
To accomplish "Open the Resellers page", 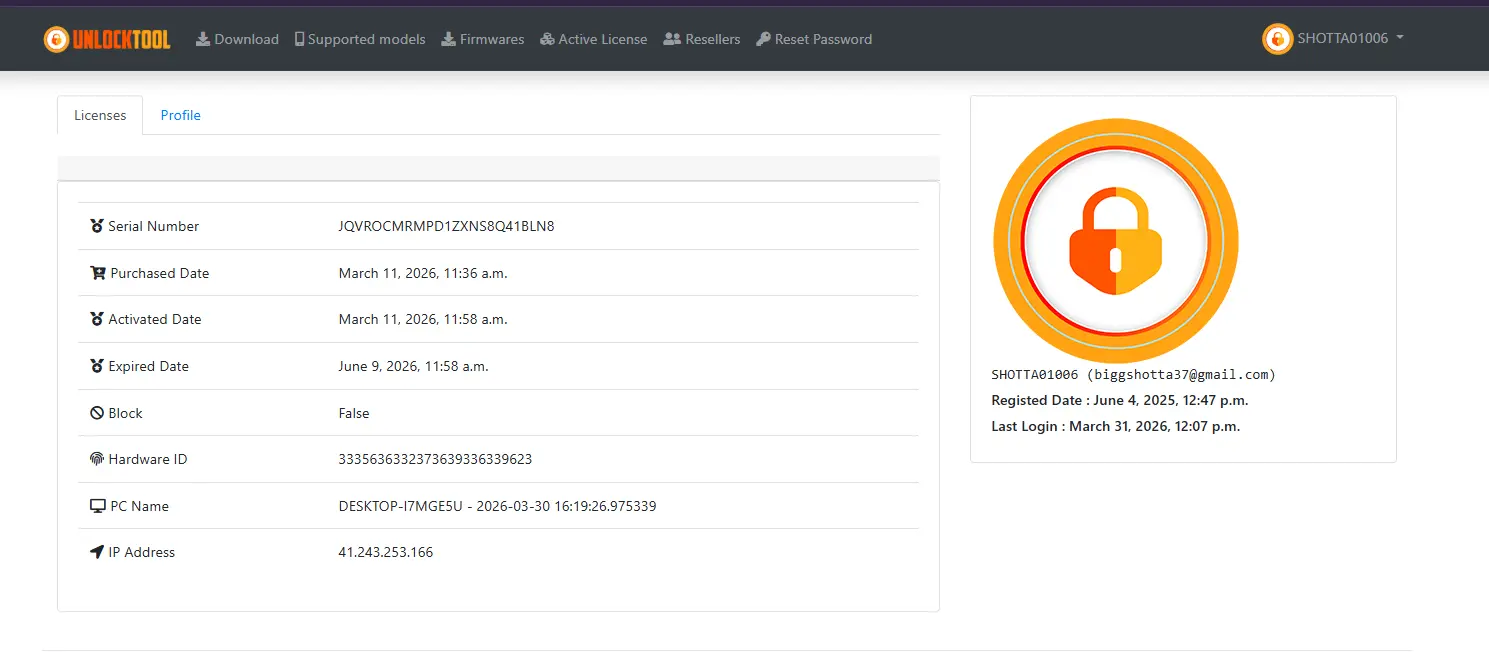I will [702, 39].
